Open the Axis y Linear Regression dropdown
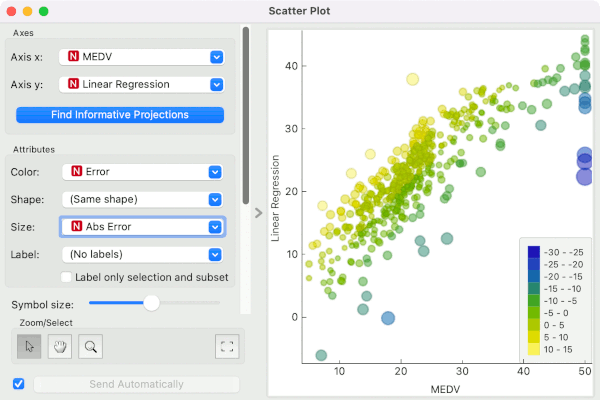Image resolution: width=600 pixels, height=400 pixels. [x=141, y=85]
